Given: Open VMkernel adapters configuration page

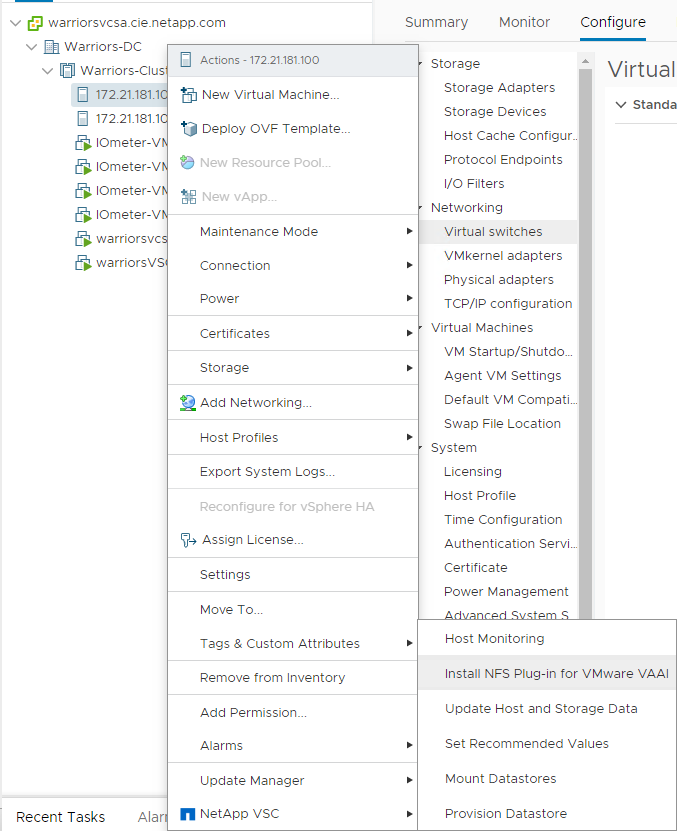Looking at the screenshot, I should click(503, 256).
